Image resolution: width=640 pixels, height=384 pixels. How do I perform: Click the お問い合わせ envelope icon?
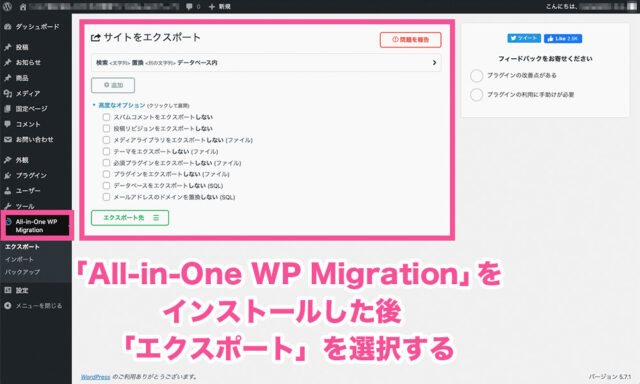coord(7,140)
